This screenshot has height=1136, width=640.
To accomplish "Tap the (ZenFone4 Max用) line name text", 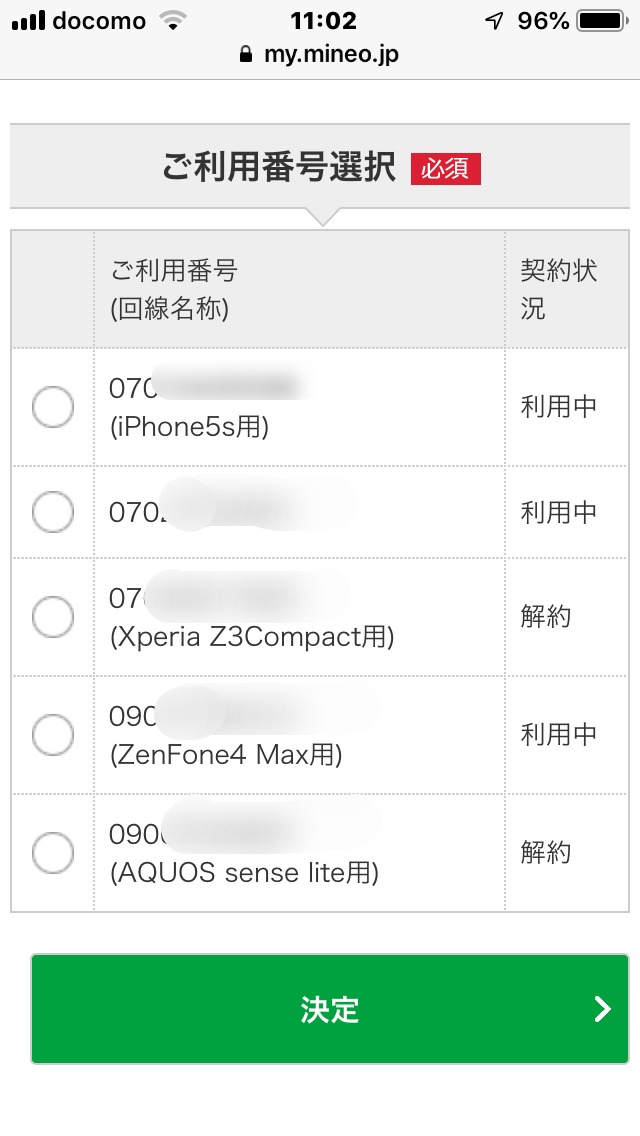I will 226,755.
